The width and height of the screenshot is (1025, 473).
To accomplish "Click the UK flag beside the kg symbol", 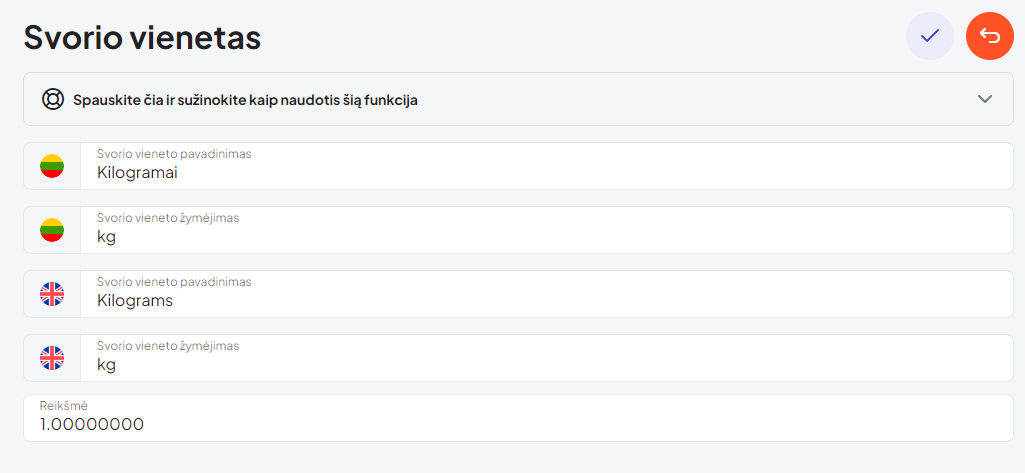I will click(x=52, y=358).
